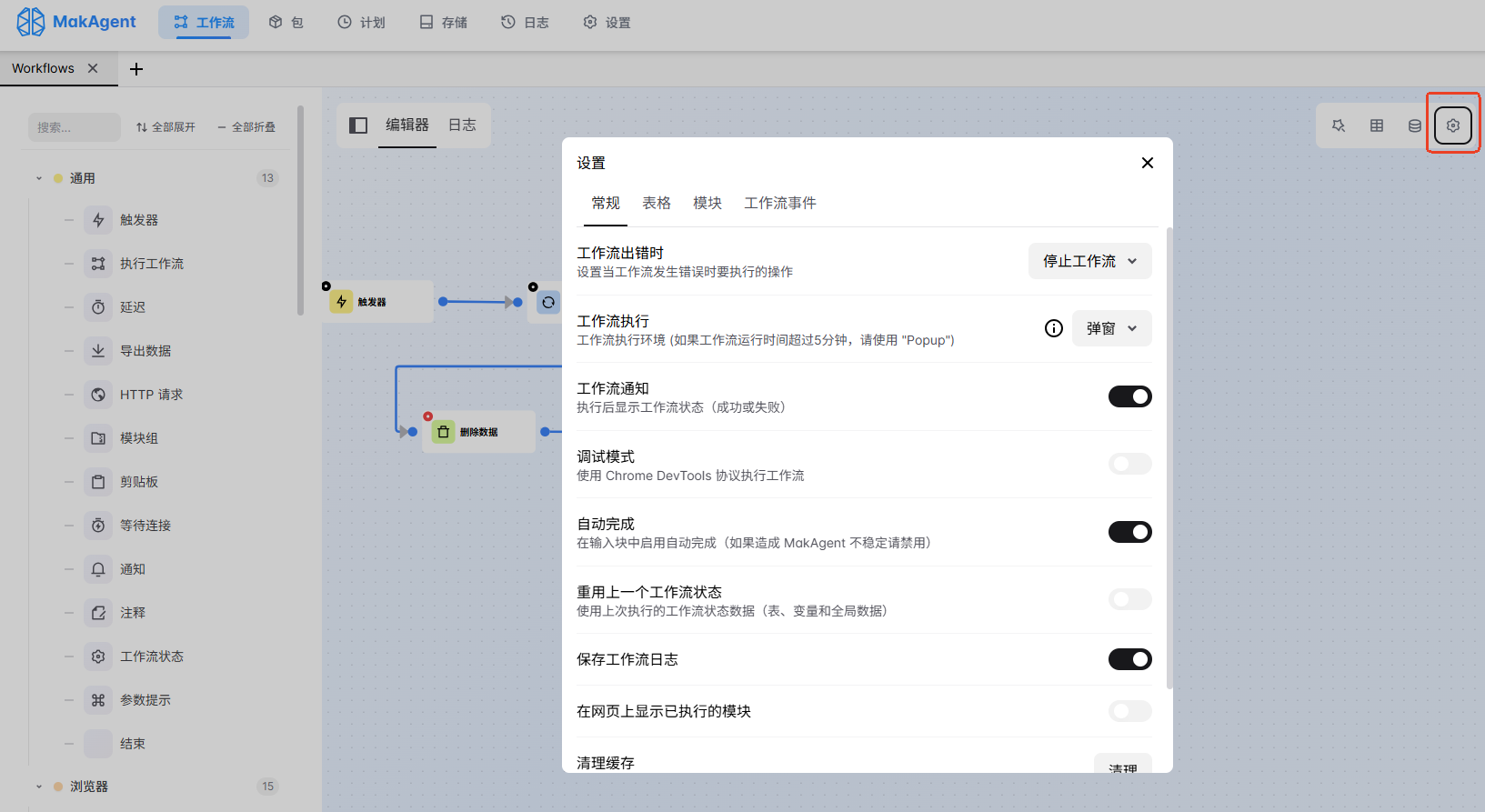Collapse the general category in the block list

click(39, 178)
